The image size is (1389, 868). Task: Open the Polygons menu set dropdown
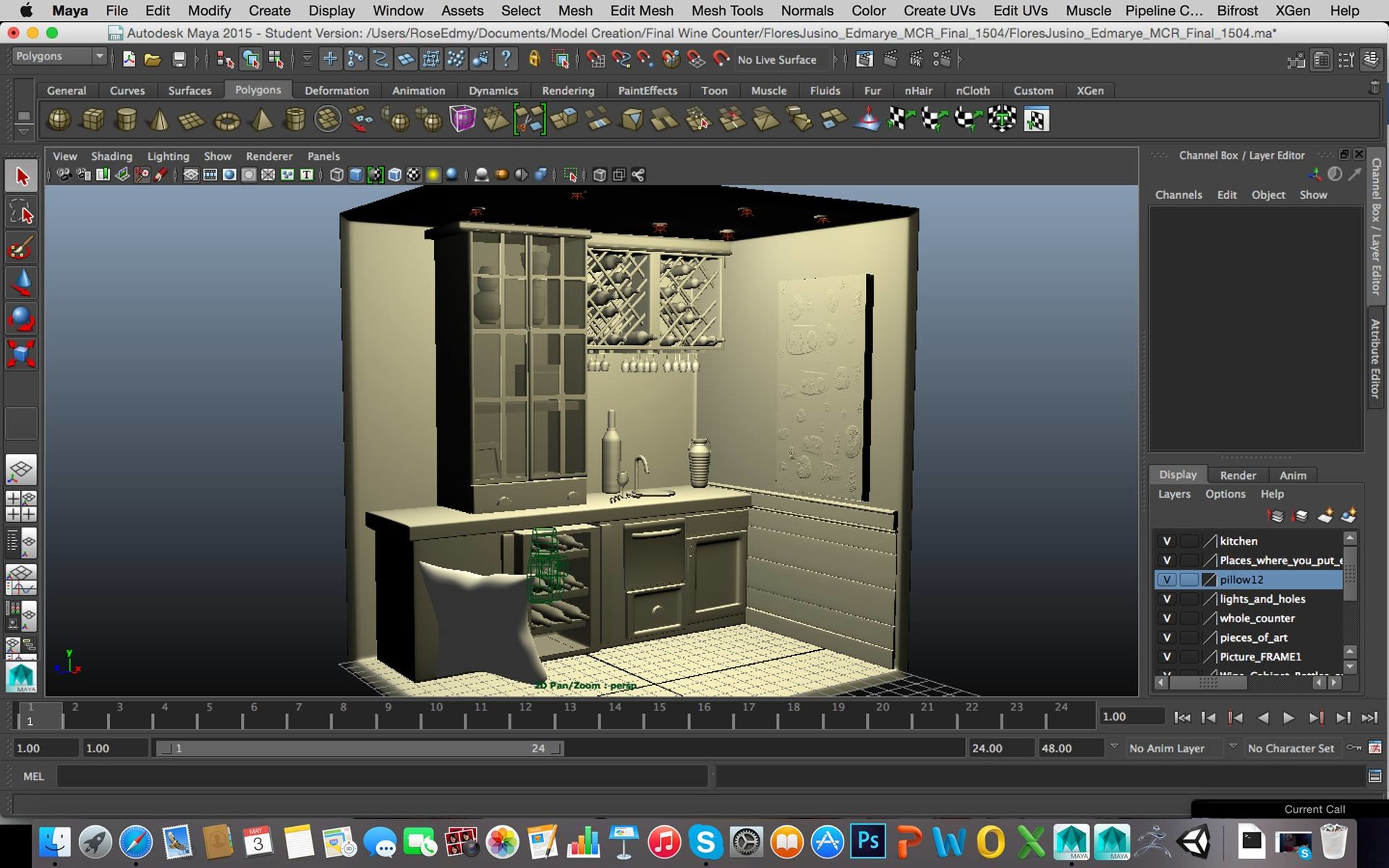(x=59, y=56)
